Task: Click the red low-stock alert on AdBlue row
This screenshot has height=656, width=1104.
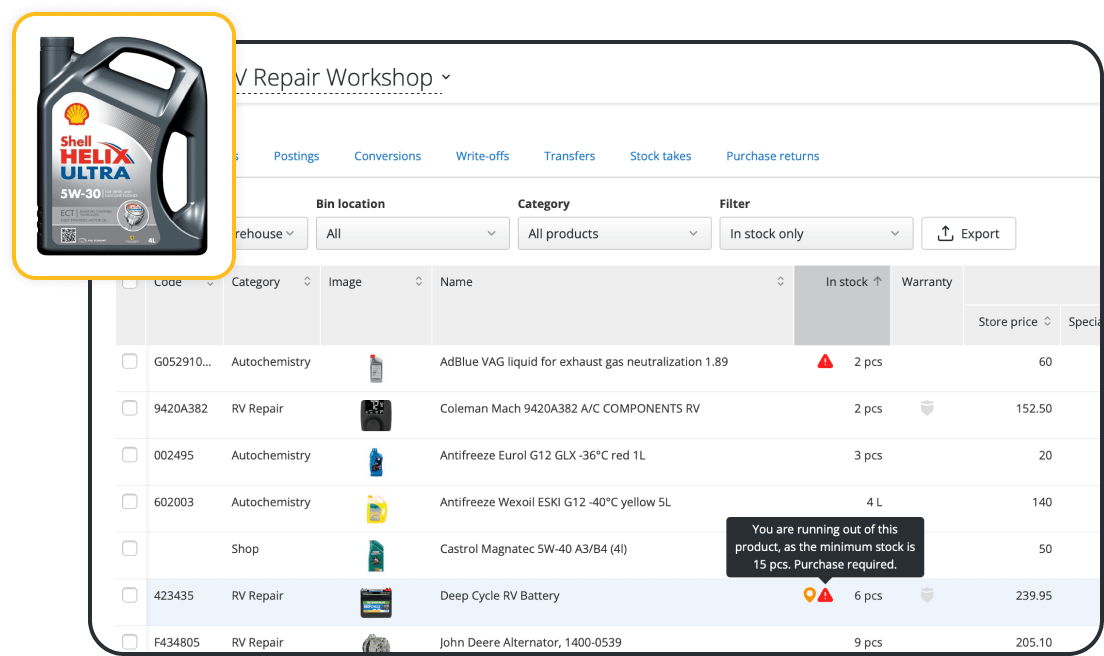Action: (824, 361)
